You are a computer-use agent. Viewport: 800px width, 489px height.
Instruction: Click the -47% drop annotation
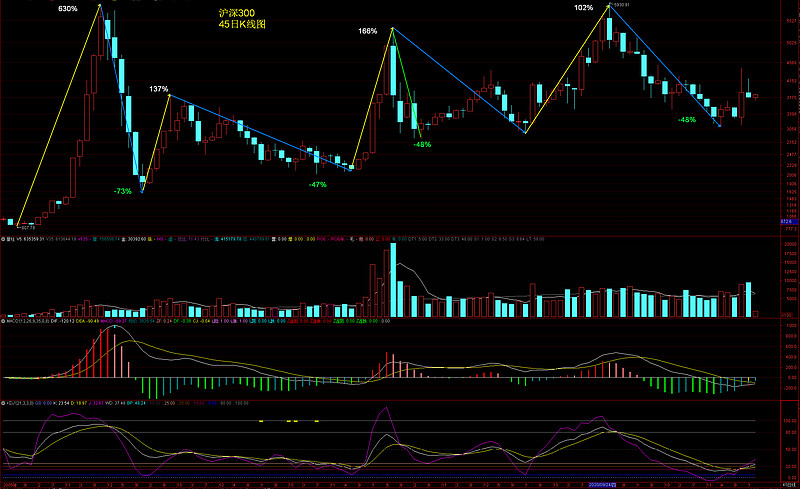pos(317,184)
